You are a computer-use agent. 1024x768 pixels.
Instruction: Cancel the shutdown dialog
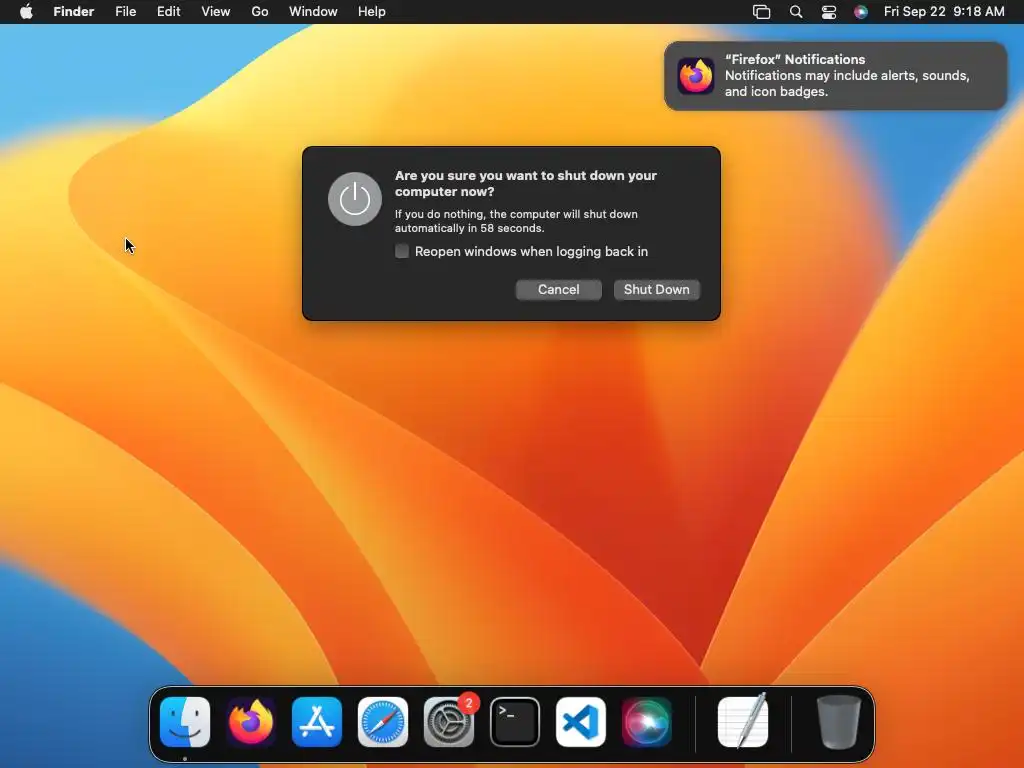pyautogui.click(x=558, y=289)
